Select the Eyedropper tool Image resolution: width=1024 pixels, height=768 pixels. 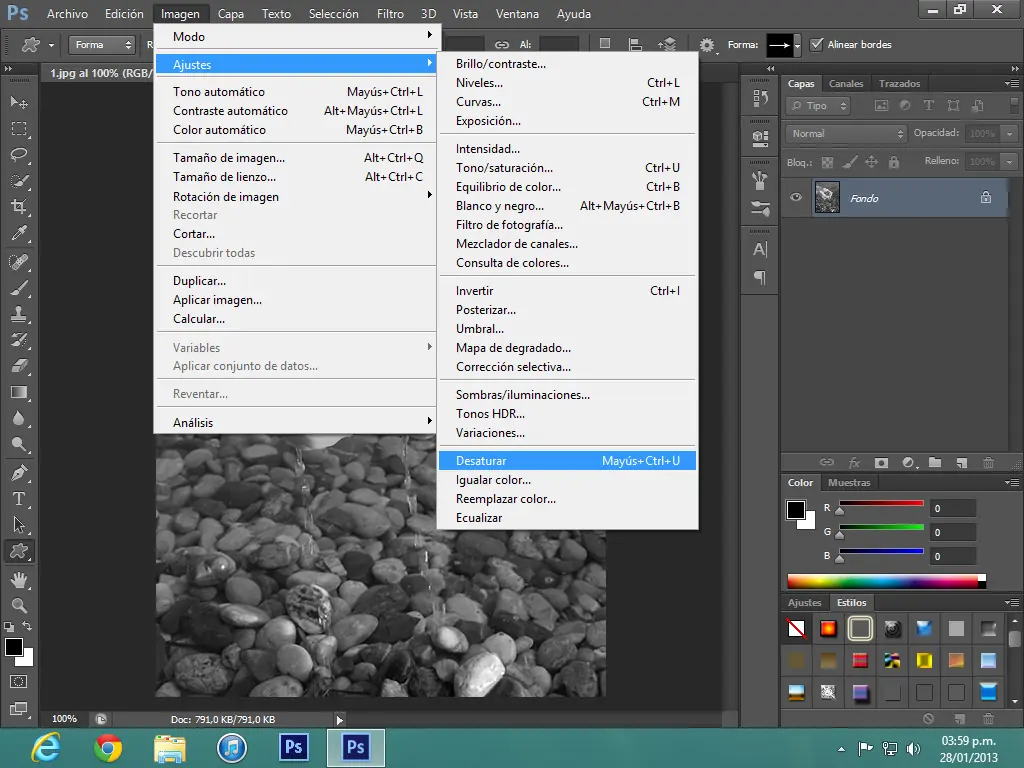click(x=19, y=233)
